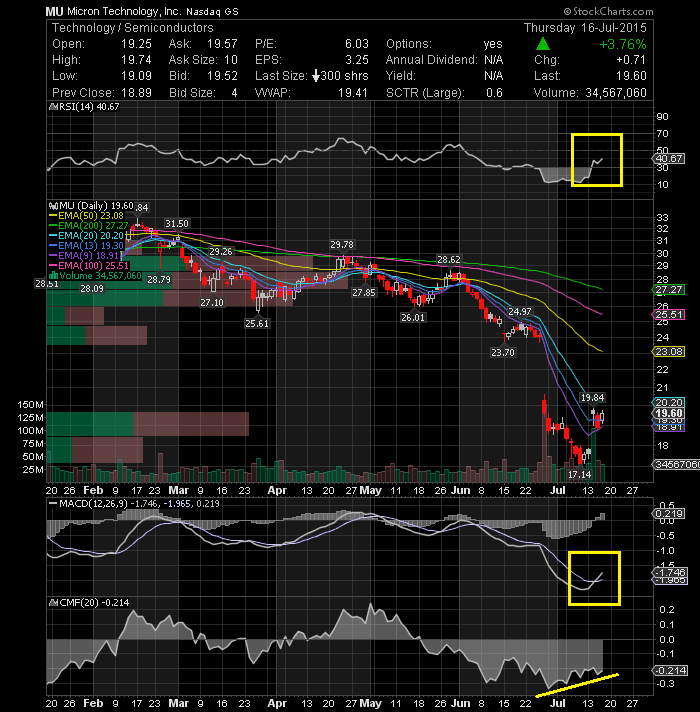Click the Low value 19.09
Image resolution: width=700 pixels, height=712 pixels.
[136, 76]
